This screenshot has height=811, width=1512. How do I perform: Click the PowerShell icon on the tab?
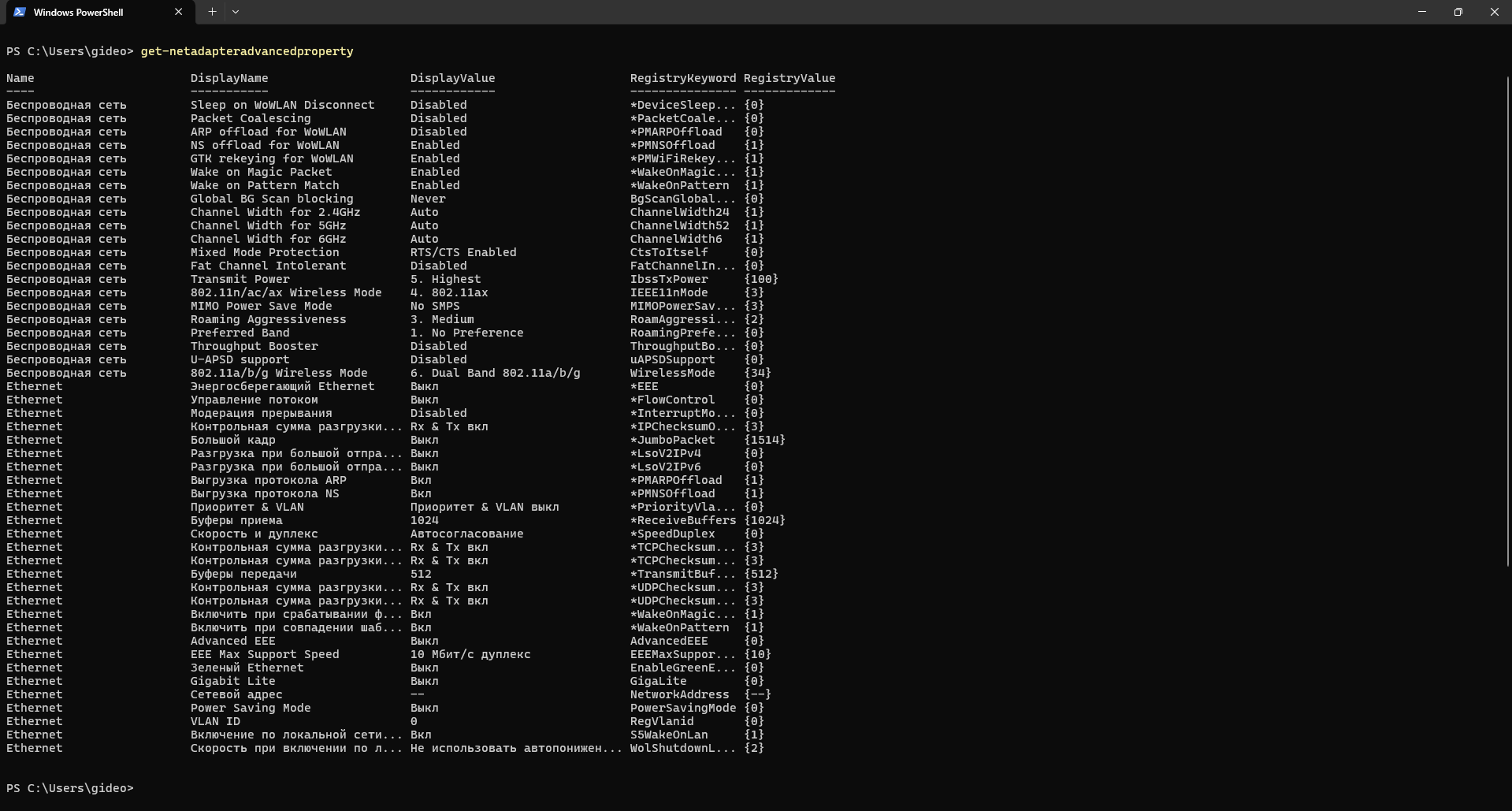[x=20, y=12]
